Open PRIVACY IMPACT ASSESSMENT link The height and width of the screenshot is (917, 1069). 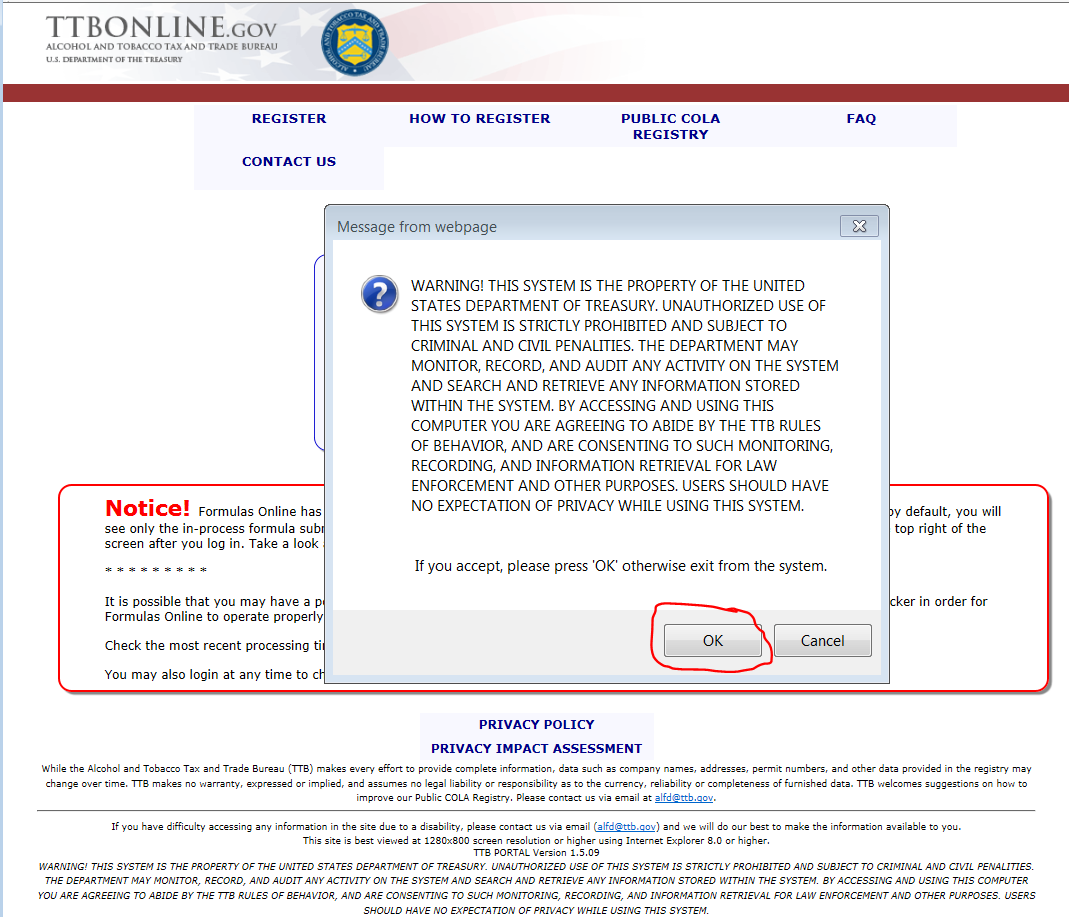coord(537,748)
